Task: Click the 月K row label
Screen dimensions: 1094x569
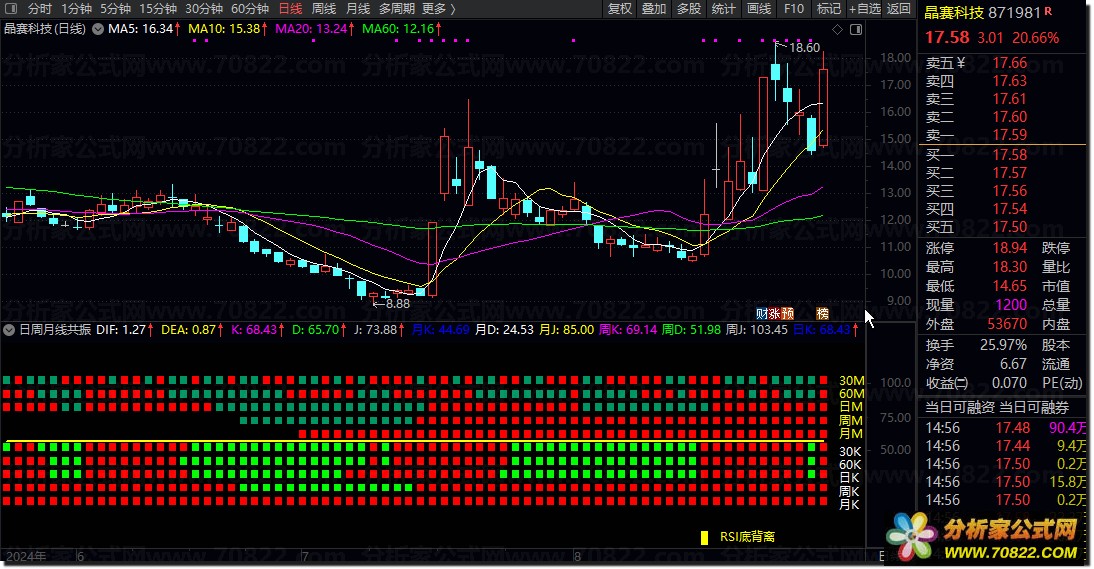Action: coord(850,504)
